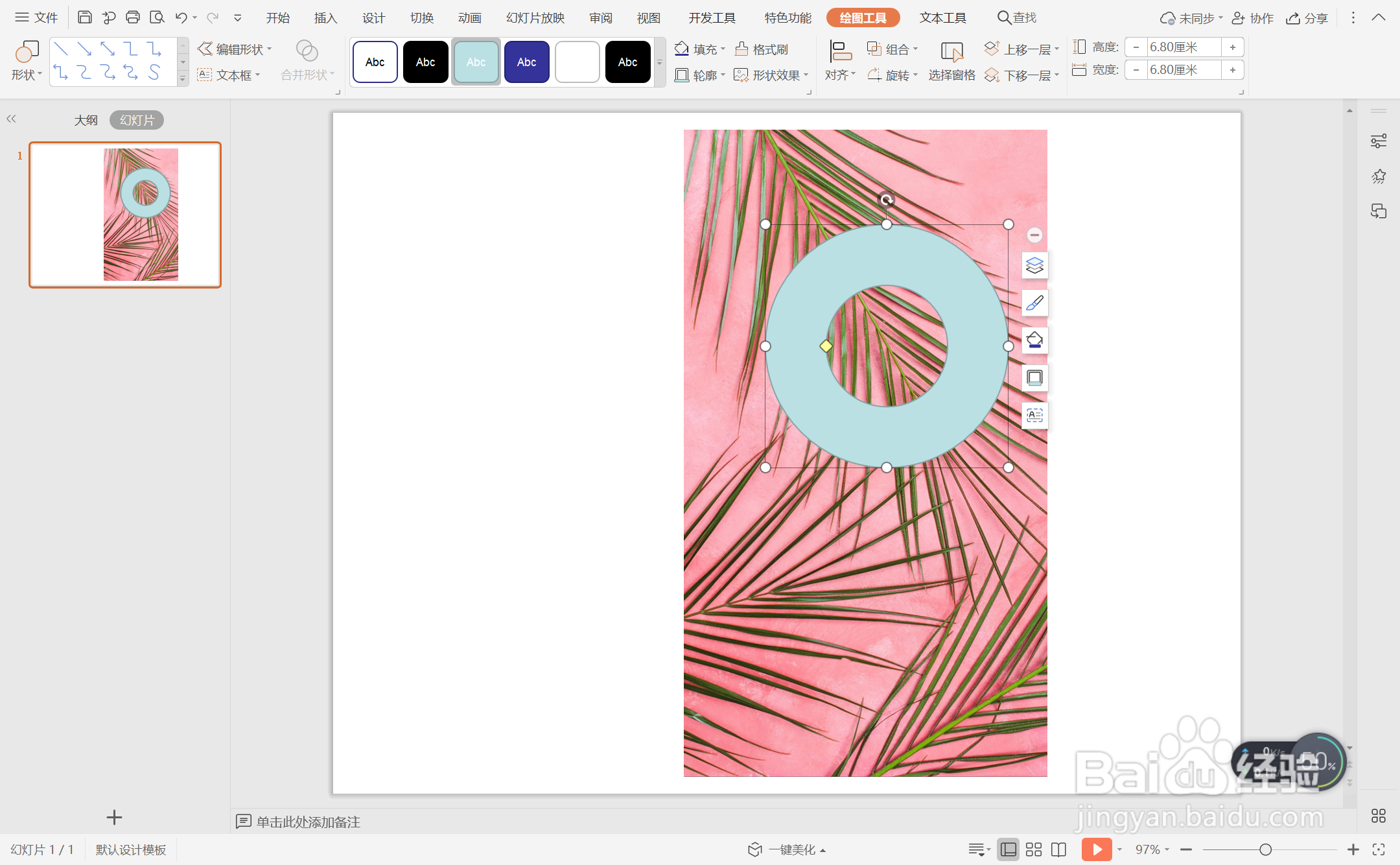
Task: Toggle the notes display icon in status bar
Action: [x=979, y=849]
